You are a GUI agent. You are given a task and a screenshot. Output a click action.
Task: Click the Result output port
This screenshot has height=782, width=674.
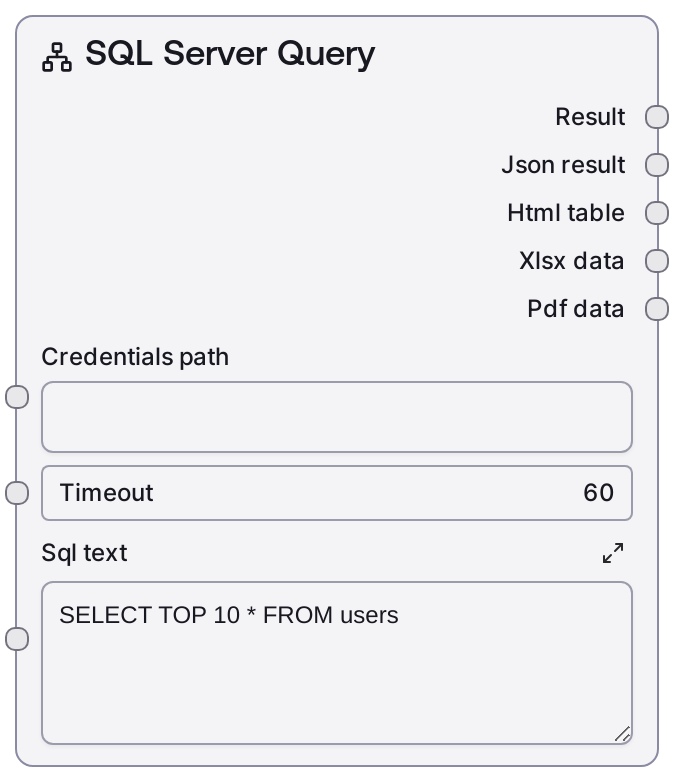tap(656, 117)
